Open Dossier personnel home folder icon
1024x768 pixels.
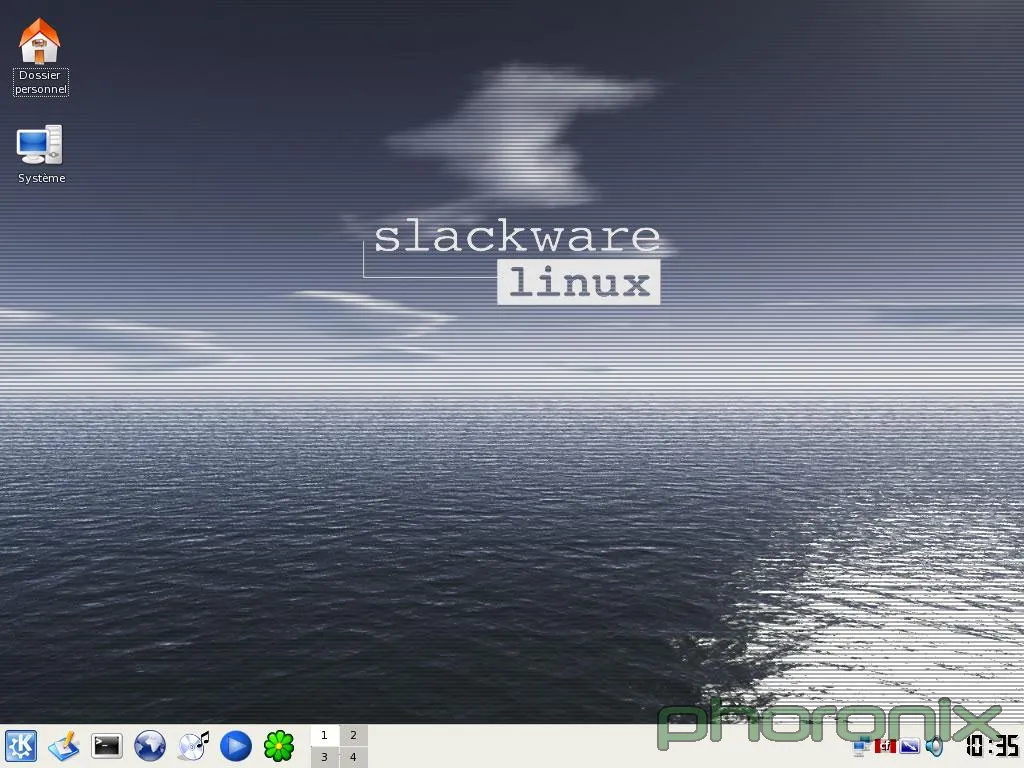click(40, 40)
